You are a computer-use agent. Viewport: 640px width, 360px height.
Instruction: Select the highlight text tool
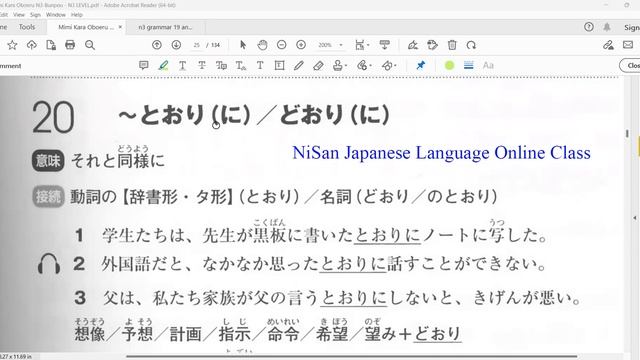(x=163, y=65)
